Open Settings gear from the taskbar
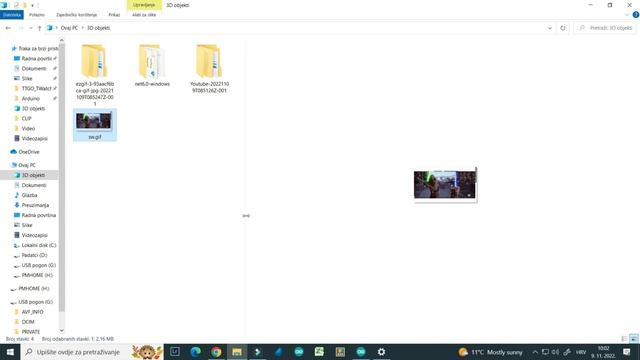 point(381,352)
